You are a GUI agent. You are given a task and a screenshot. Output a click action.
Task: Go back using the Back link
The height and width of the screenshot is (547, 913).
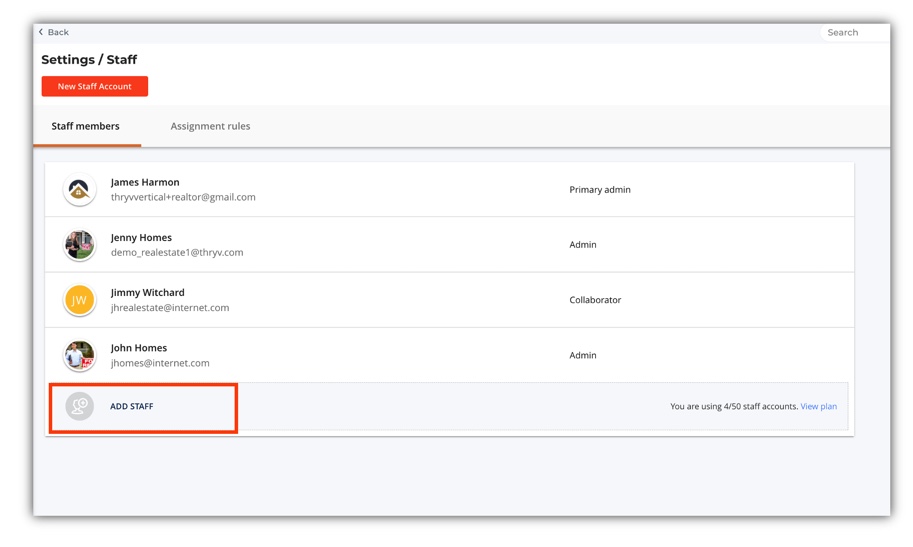[x=58, y=32]
